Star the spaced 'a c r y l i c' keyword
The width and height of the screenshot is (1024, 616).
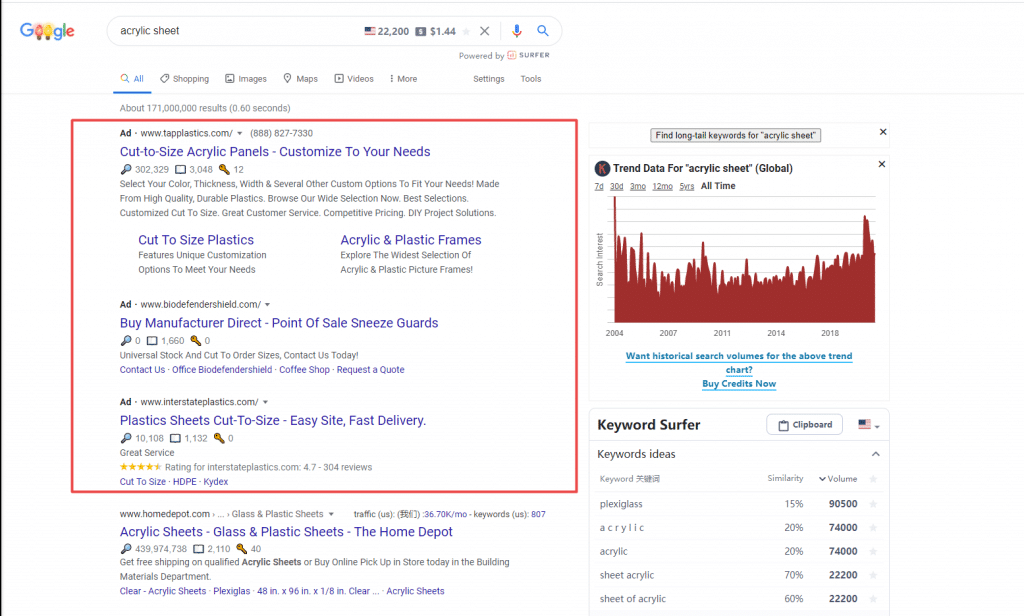click(873, 528)
